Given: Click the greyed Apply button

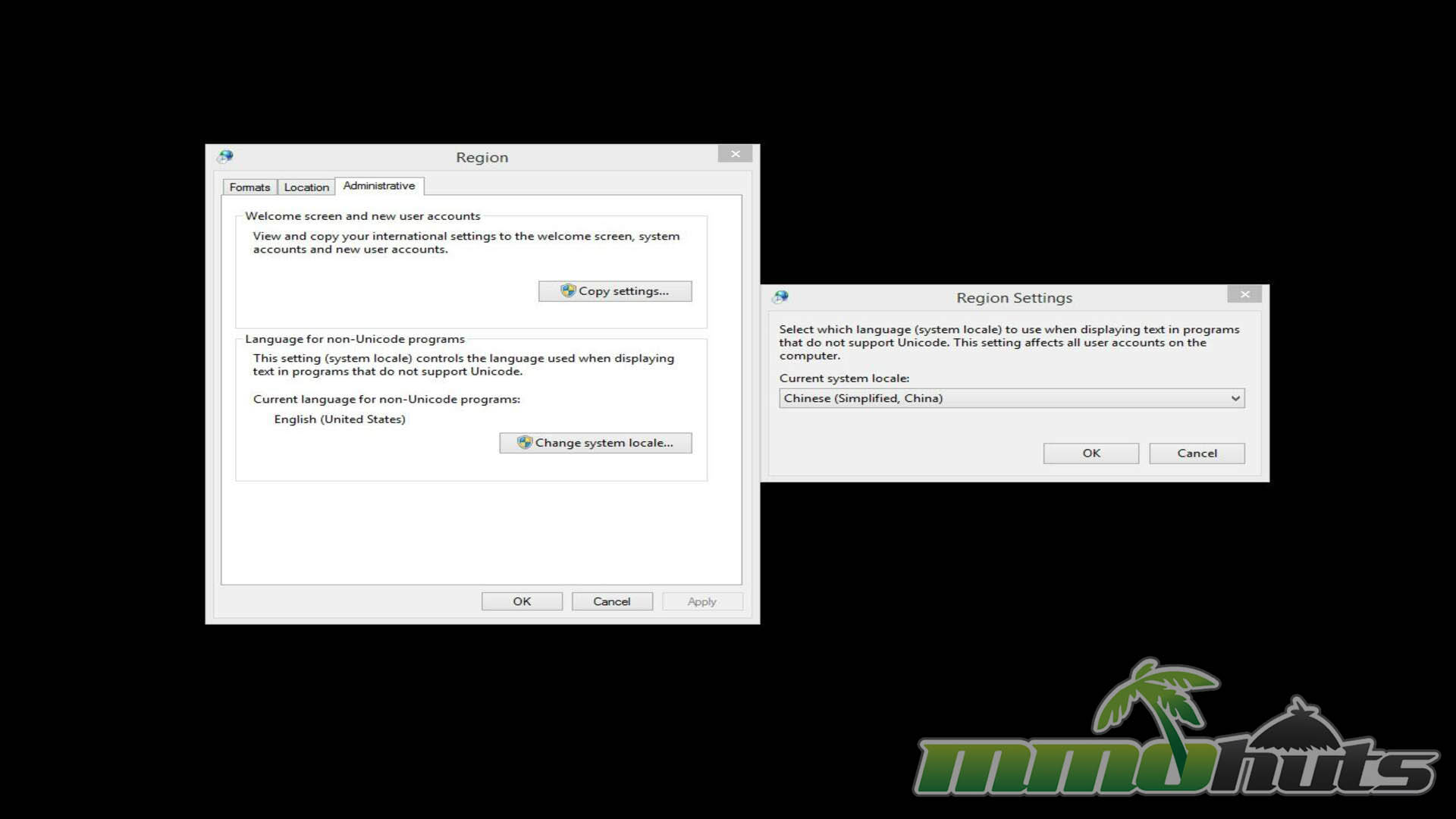Looking at the screenshot, I should (701, 601).
